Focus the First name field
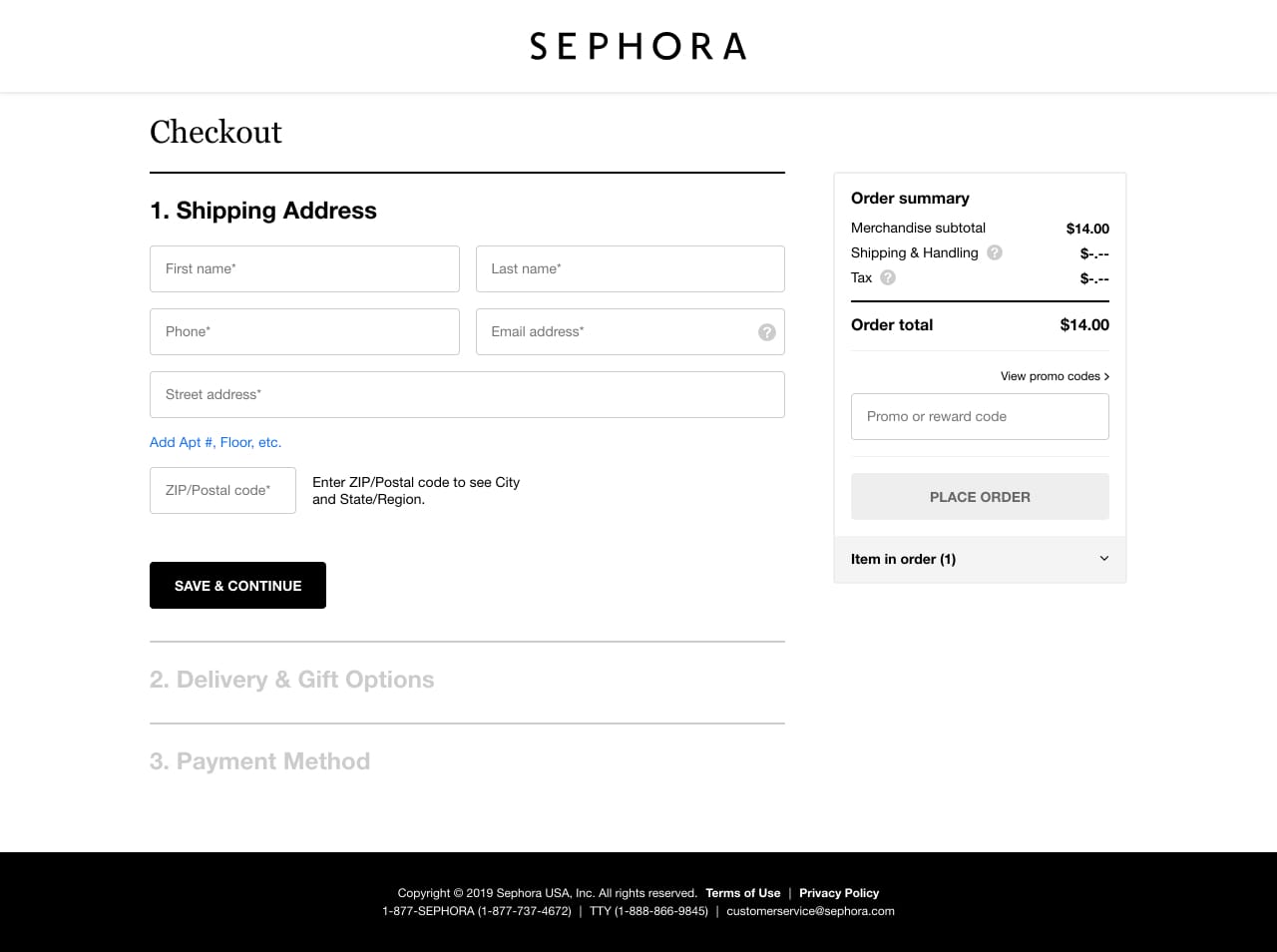1277x952 pixels. pyautogui.click(x=304, y=268)
